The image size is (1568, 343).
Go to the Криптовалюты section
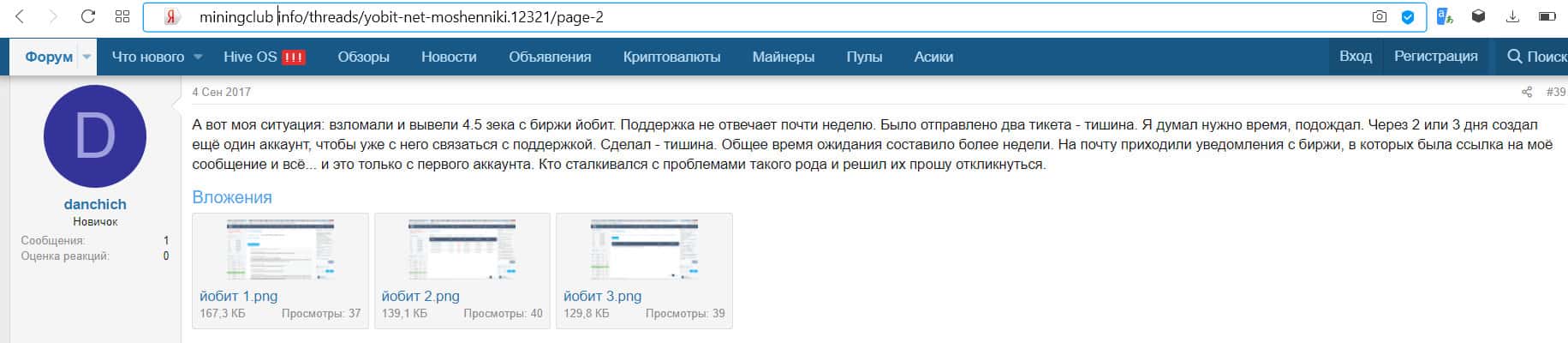[x=671, y=57]
